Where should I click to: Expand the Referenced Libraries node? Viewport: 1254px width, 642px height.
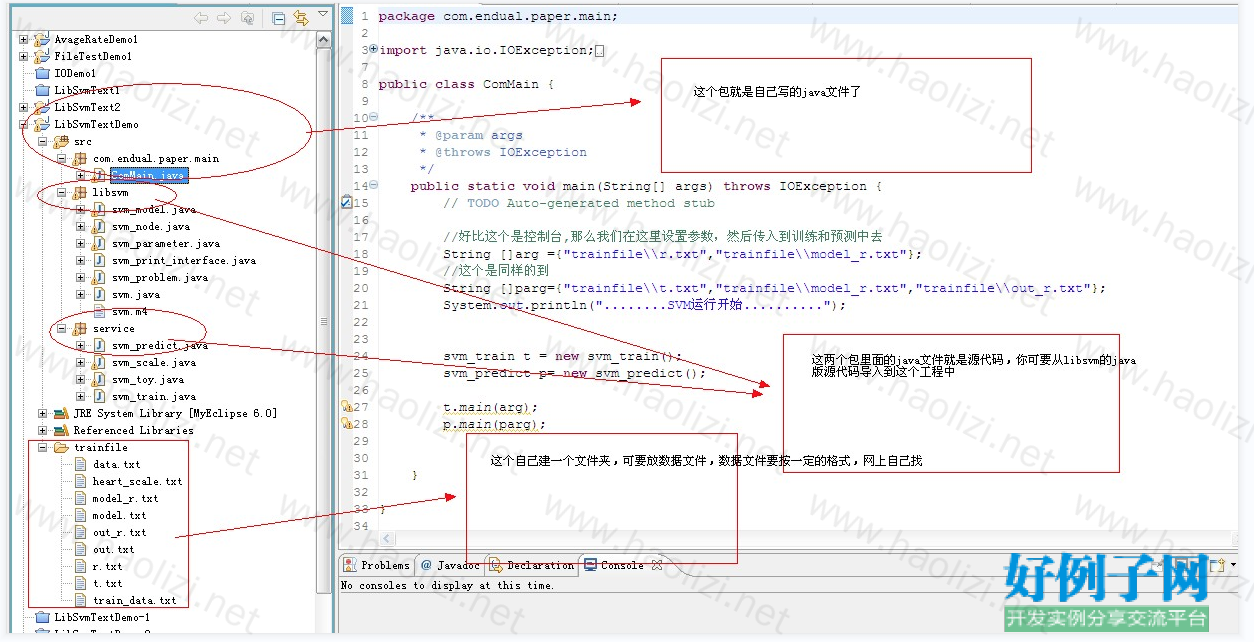click(x=42, y=431)
